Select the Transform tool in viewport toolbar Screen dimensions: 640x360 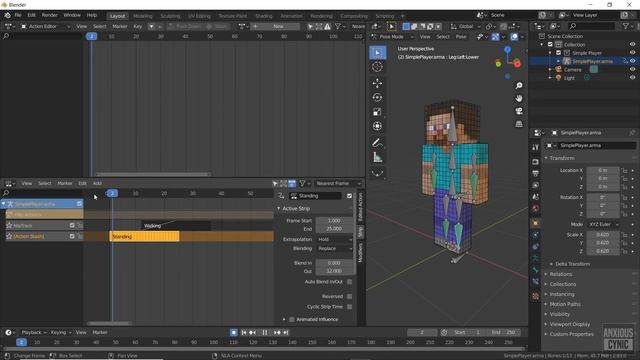tap(378, 126)
